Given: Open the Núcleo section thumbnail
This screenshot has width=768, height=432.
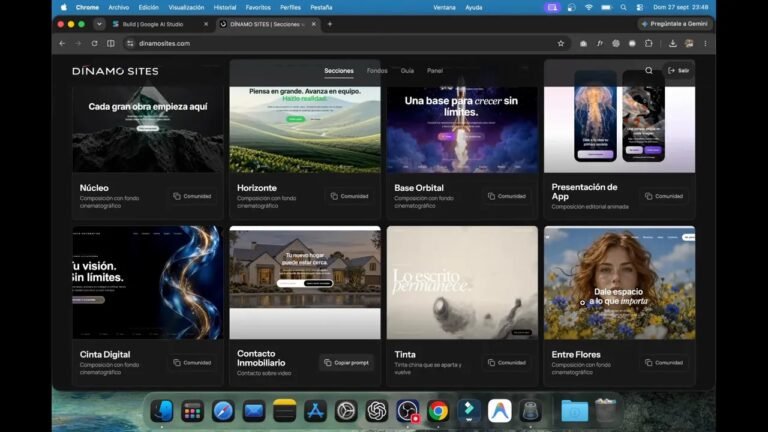Looking at the screenshot, I should 147,129.
